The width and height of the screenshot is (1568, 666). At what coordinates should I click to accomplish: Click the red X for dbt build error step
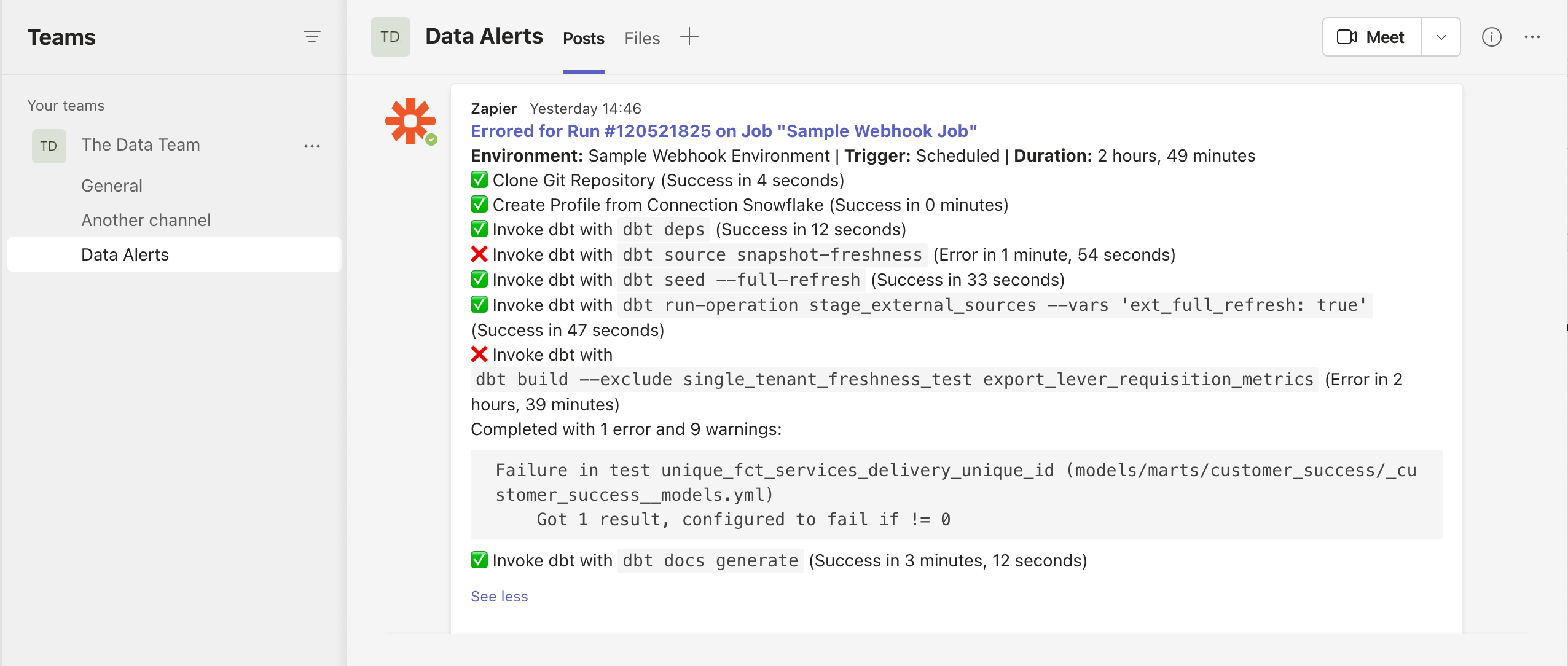479,354
